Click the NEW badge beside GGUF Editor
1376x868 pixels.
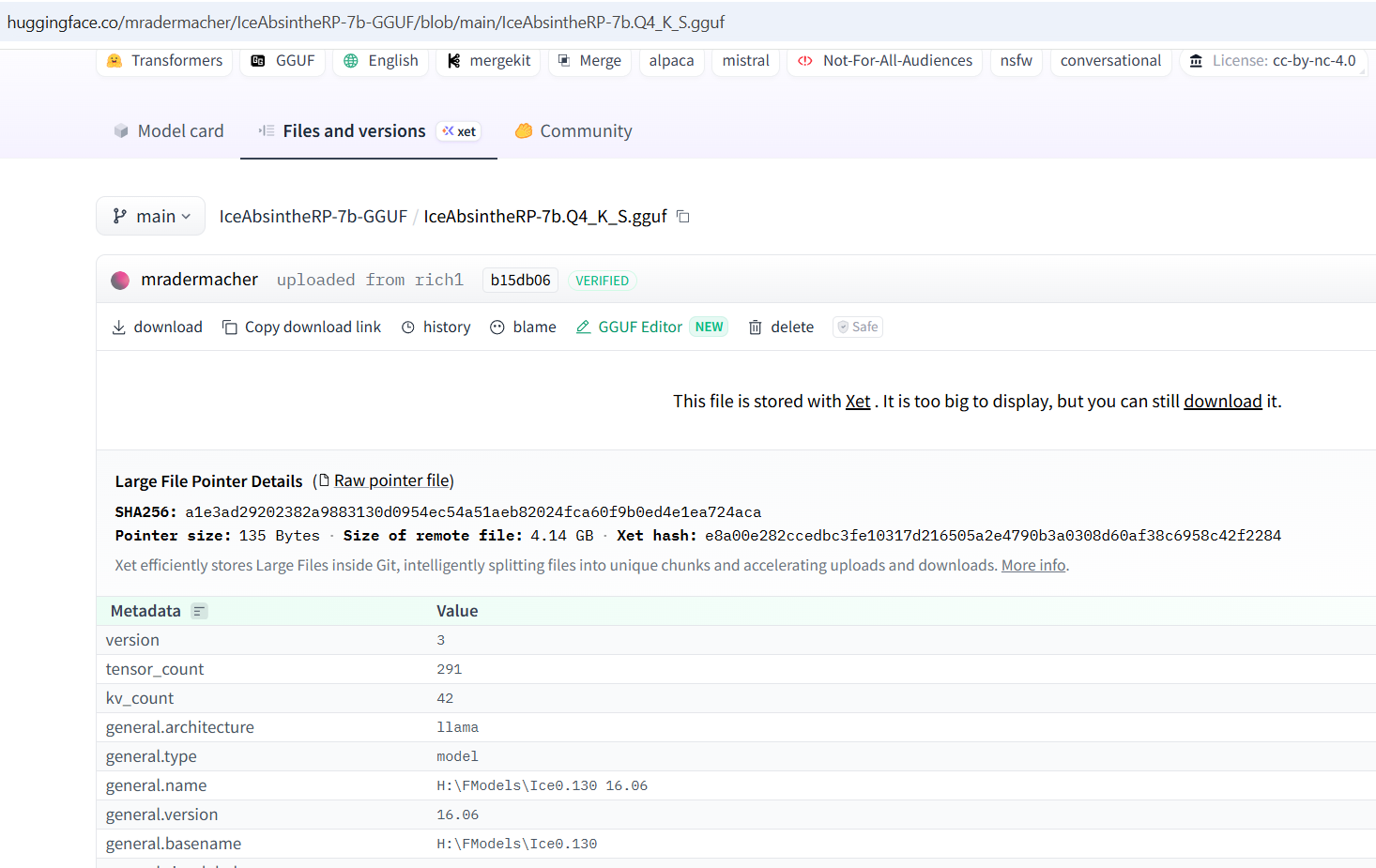[x=710, y=327]
